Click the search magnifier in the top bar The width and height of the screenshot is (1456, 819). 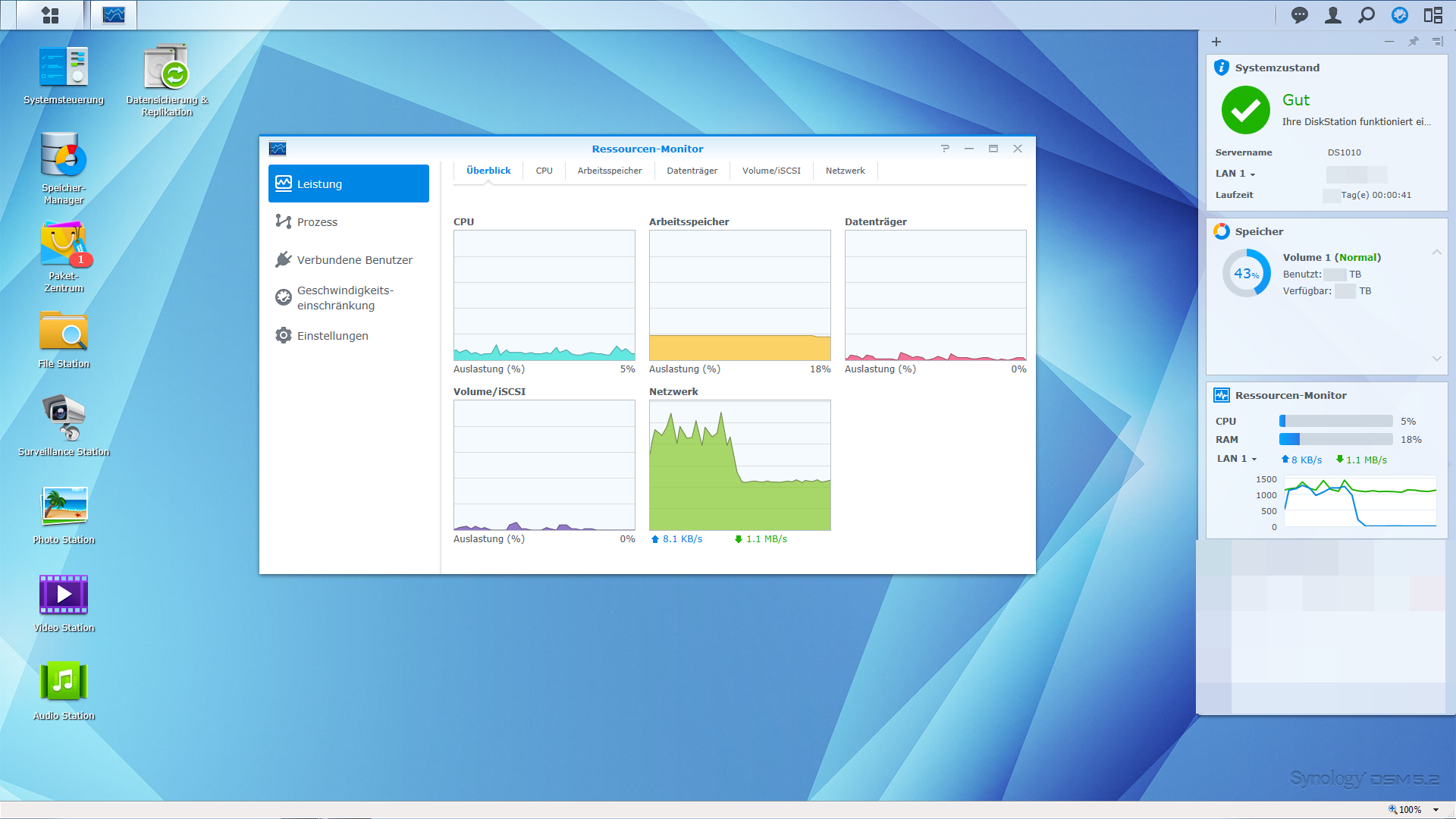point(1367,15)
